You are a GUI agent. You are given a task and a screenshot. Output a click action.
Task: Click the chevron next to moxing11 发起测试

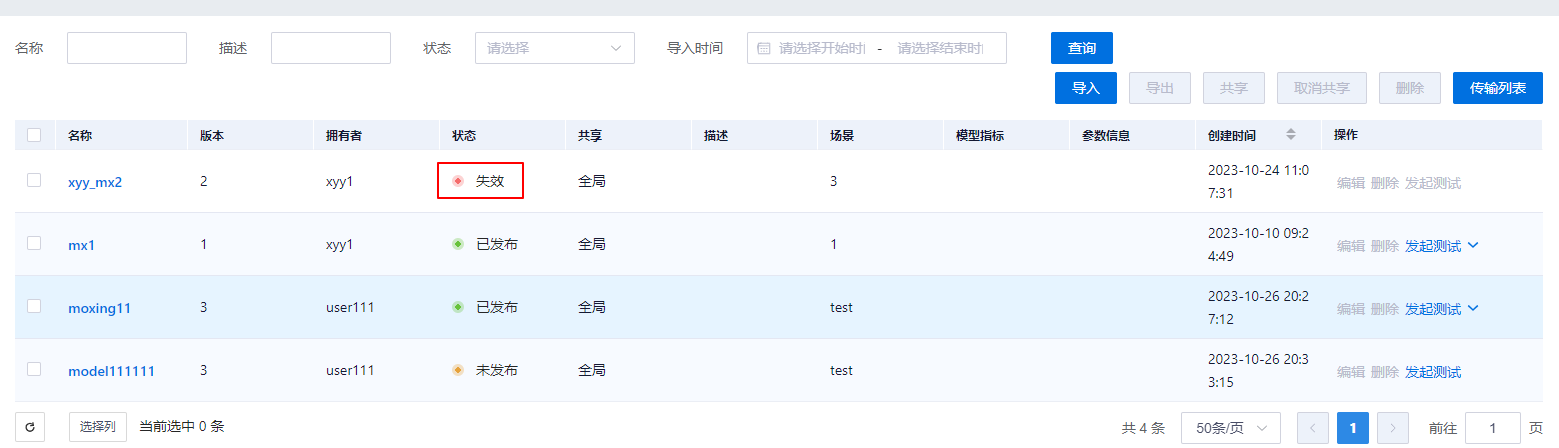(1472, 309)
